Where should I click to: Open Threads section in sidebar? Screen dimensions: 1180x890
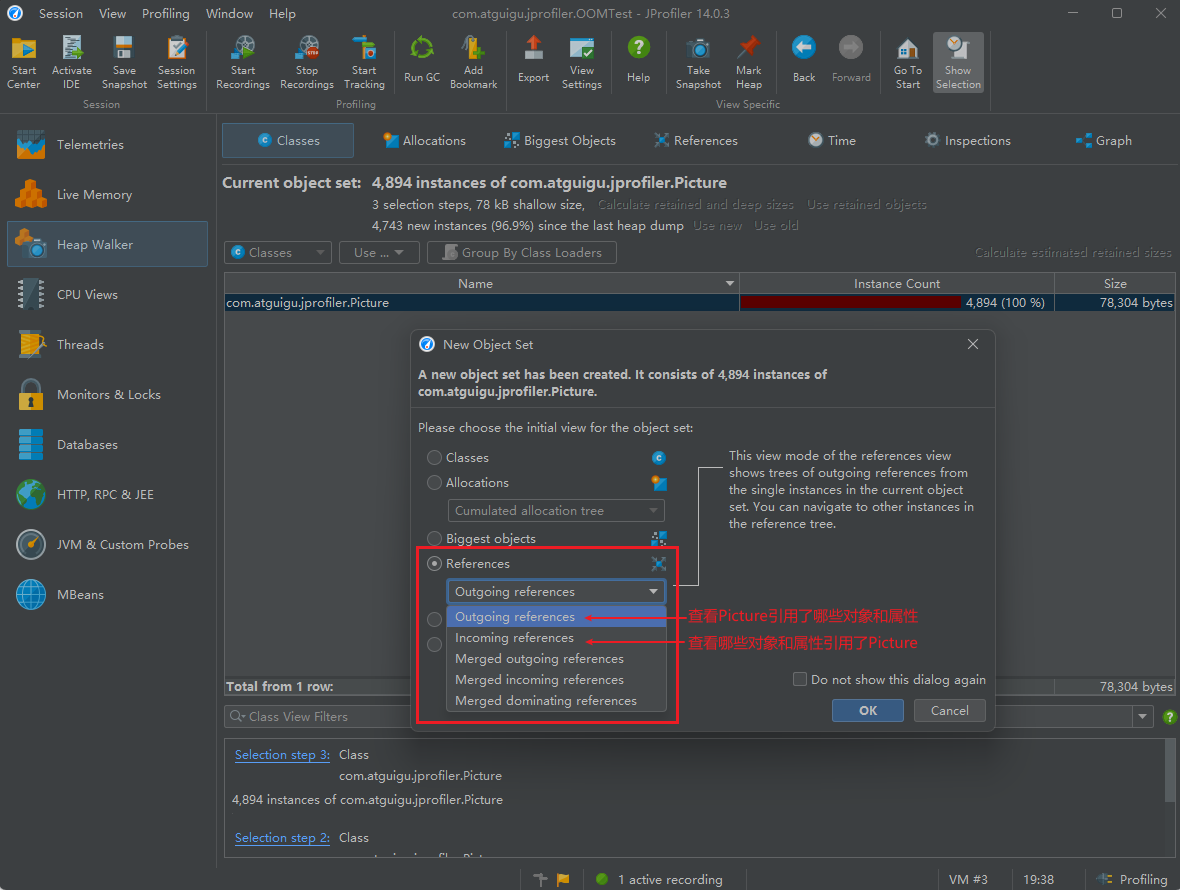click(x=107, y=345)
